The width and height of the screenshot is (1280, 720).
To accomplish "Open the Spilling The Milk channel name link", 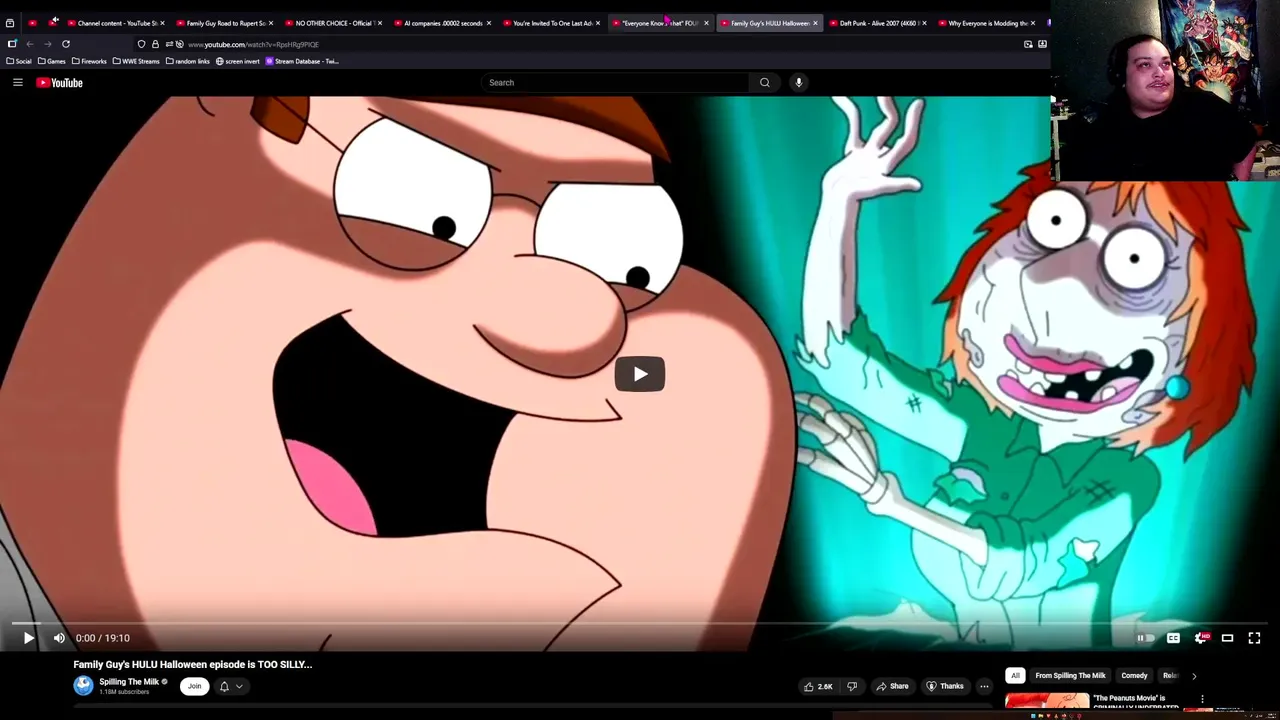I will [x=129, y=682].
